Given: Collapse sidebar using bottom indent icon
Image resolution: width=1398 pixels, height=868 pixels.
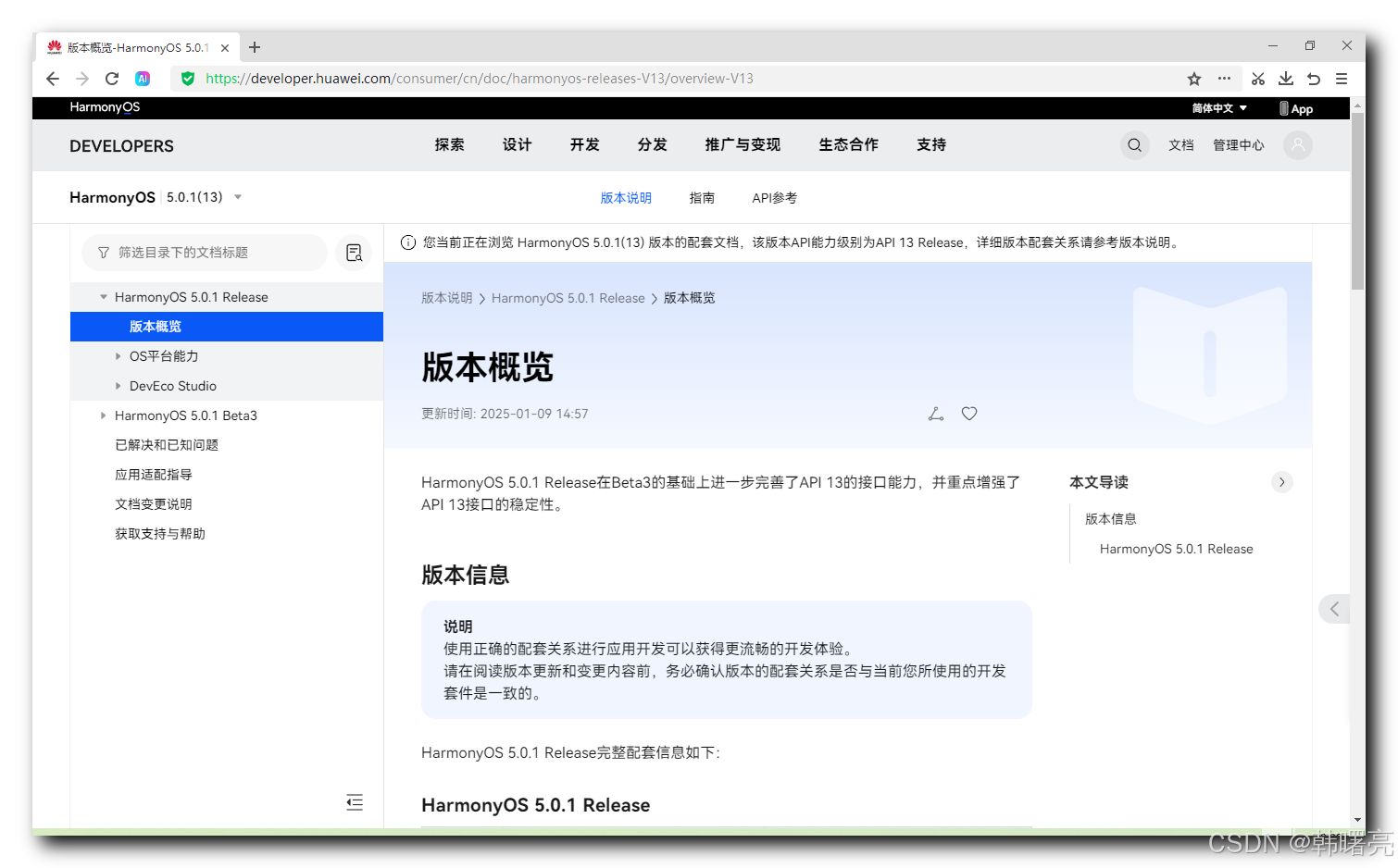Looking at the screenshot, I should tap(355, 802).
